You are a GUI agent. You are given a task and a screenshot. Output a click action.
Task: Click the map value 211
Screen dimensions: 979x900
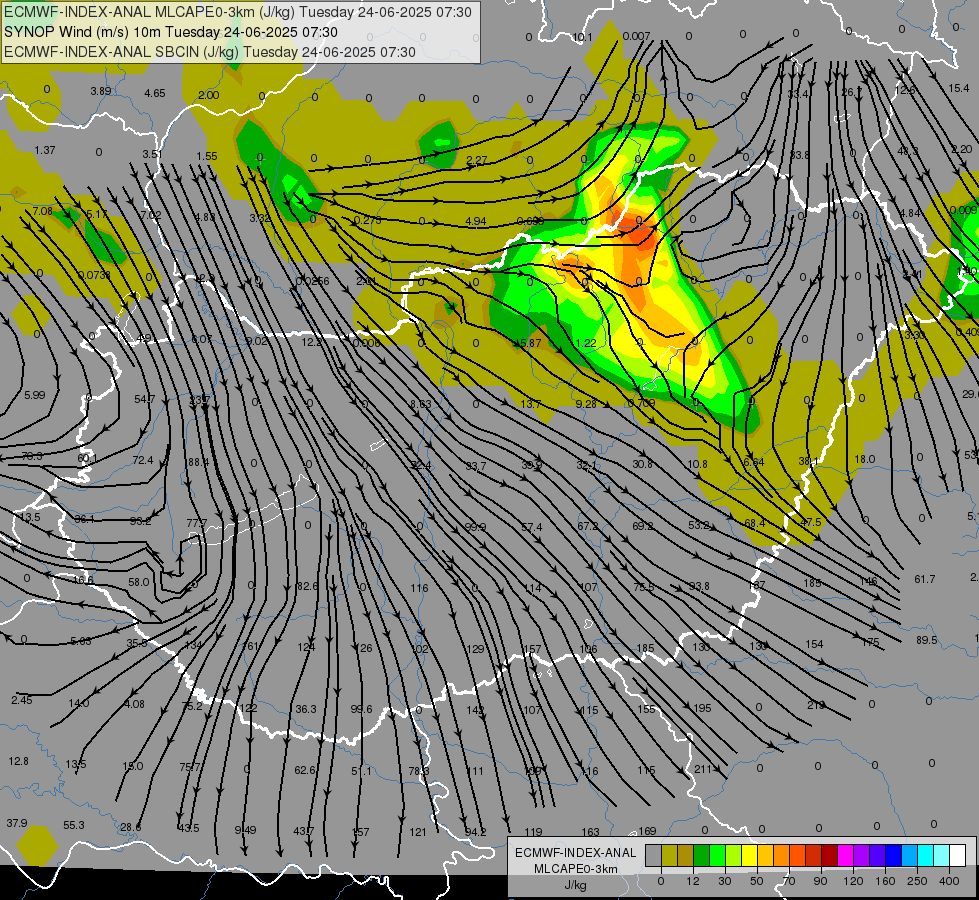[x=702, y=769]
